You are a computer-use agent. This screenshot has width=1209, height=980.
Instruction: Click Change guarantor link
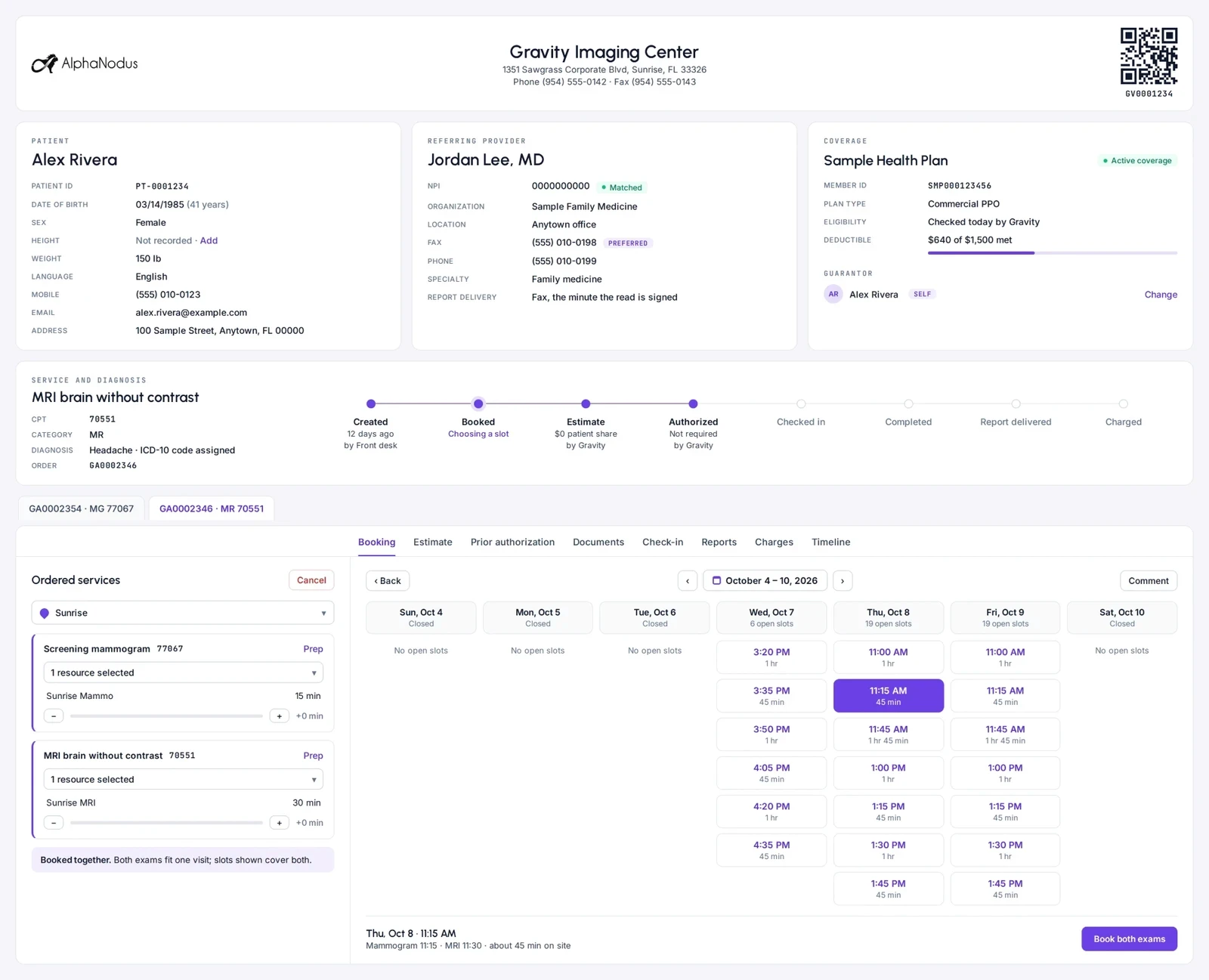coord(1161,295)
